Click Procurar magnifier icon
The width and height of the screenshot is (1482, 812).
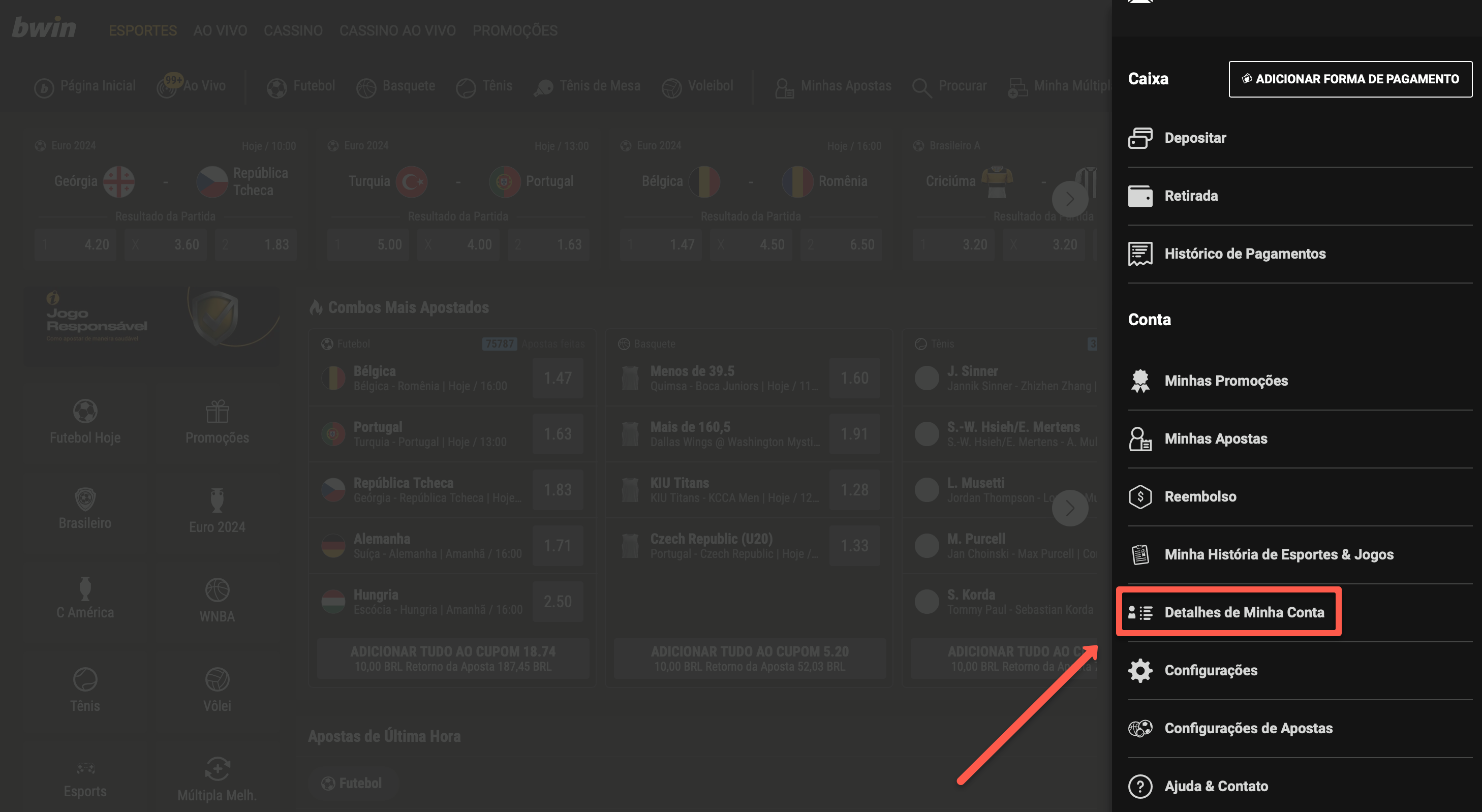(921, 87)
